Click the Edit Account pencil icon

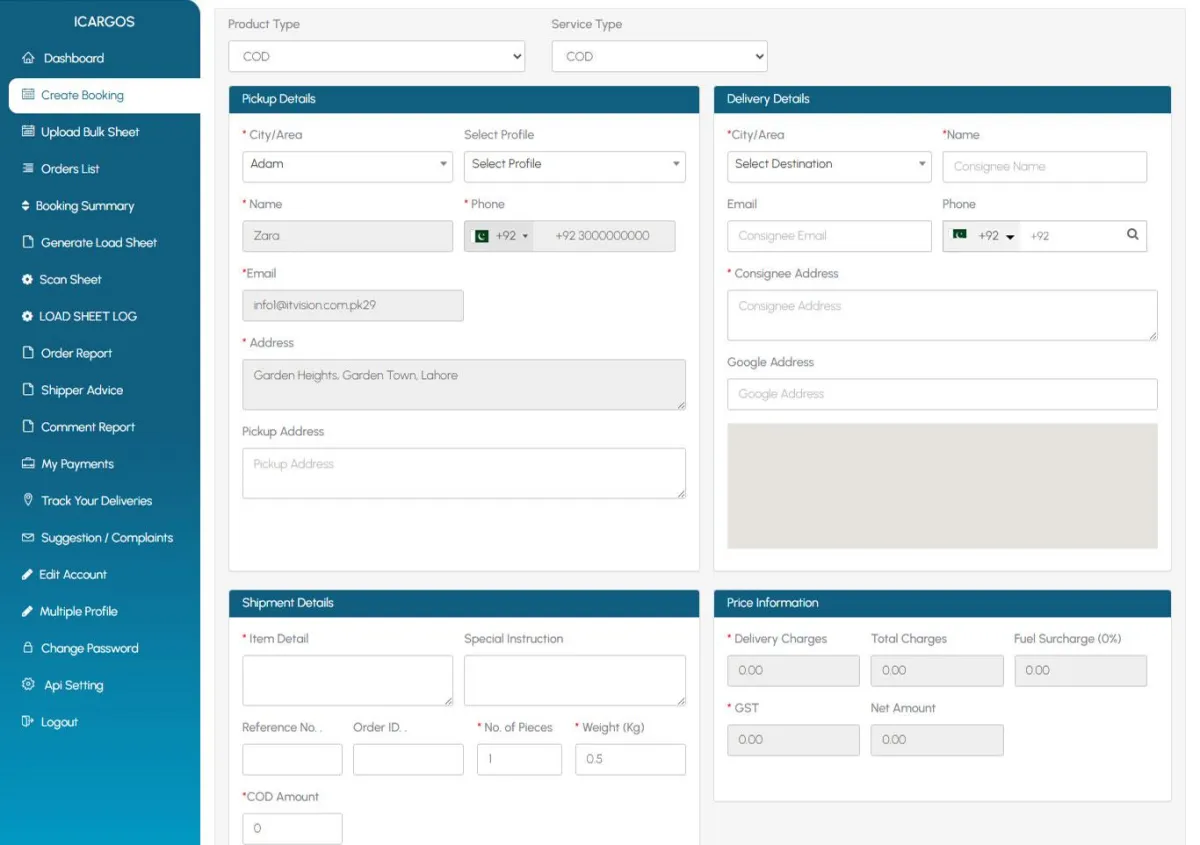(x=28, y=575)
